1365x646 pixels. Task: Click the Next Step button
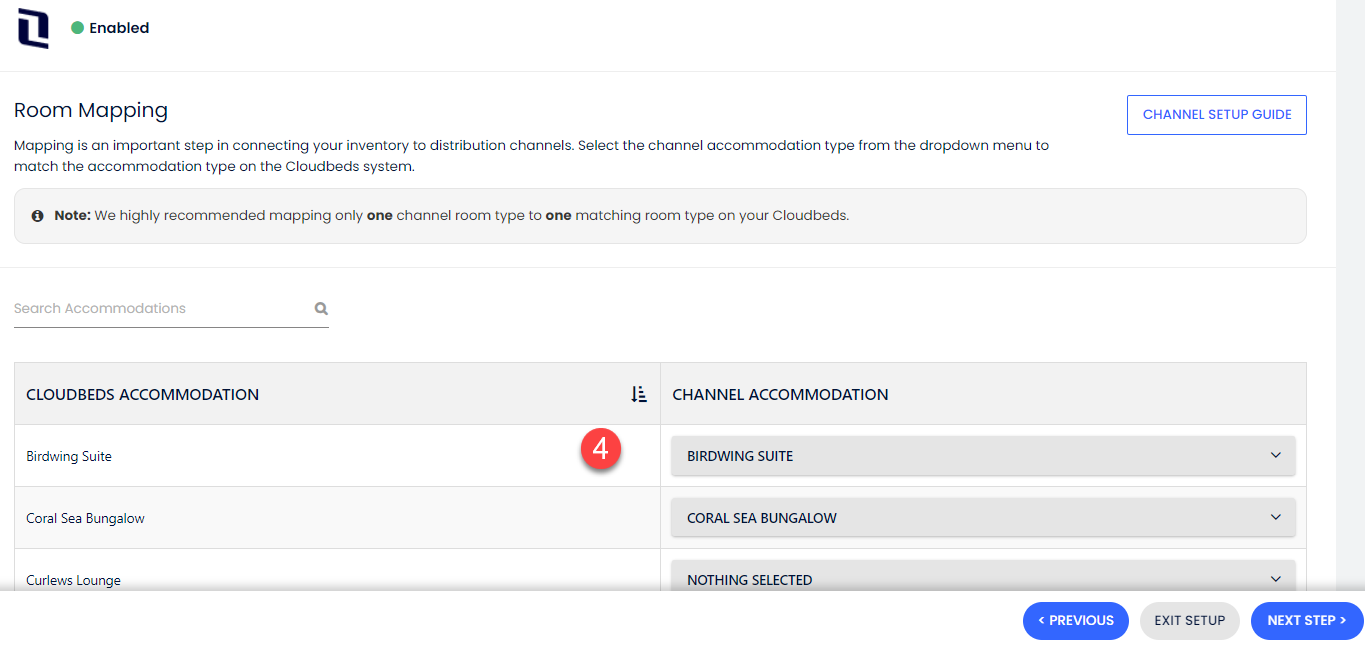1306,620
